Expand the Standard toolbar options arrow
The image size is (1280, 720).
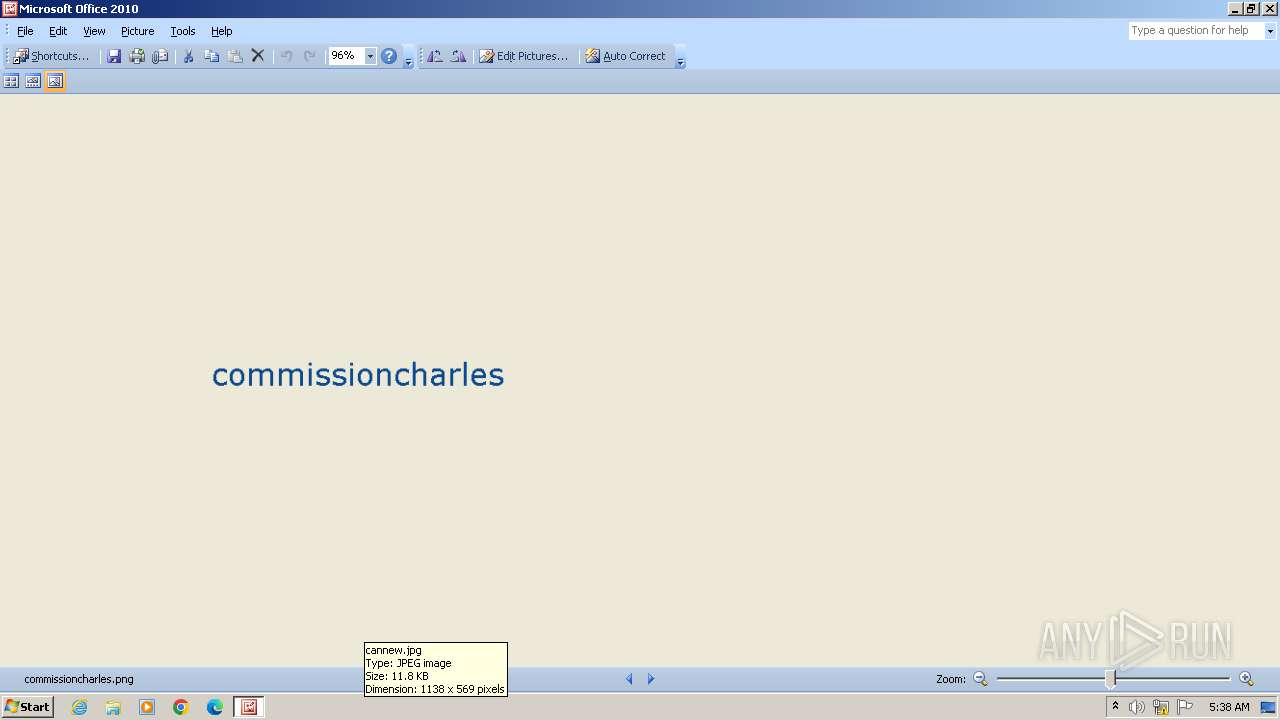click(408, 57)
